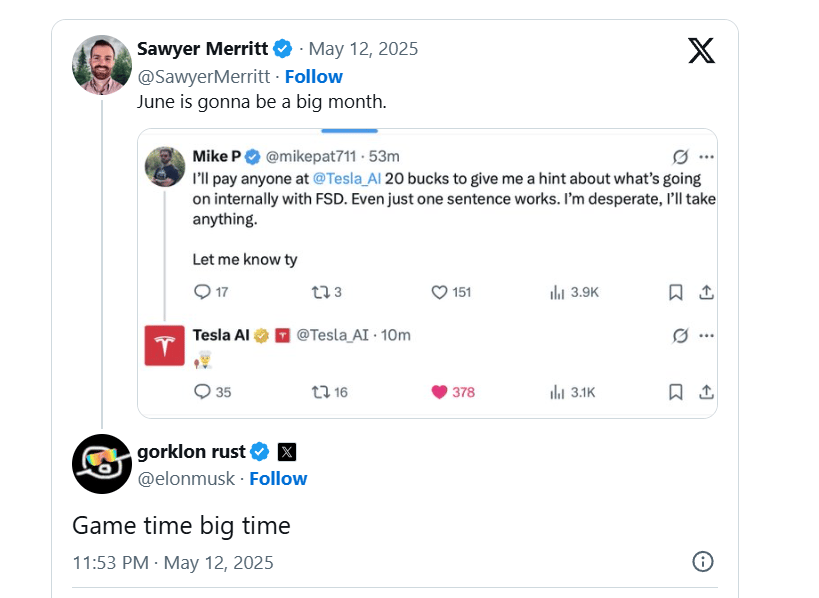The image size is (819, 598).
Task: Click the X logo in top right
Action: (702, 50)
